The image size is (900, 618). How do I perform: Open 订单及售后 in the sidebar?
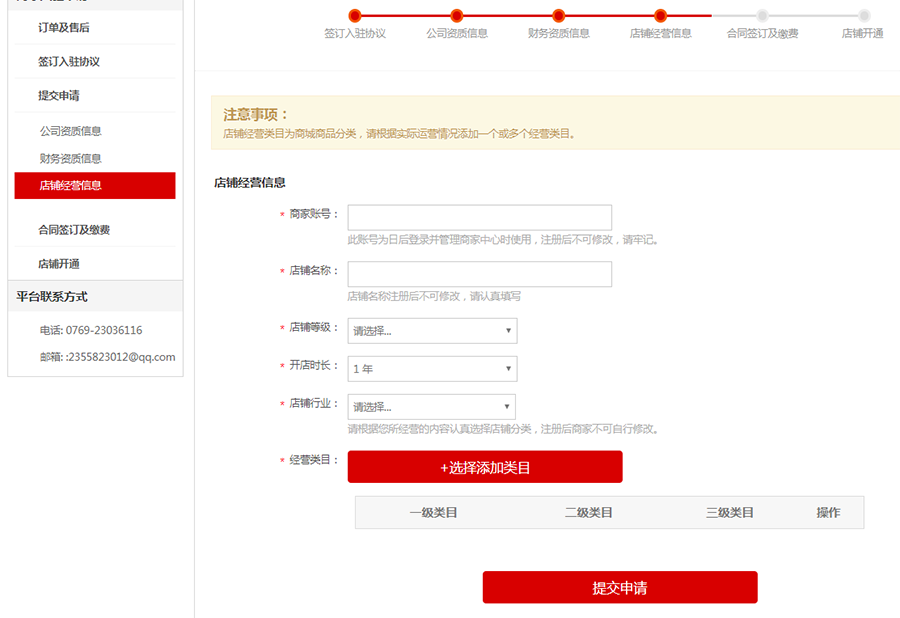point(64,28)
